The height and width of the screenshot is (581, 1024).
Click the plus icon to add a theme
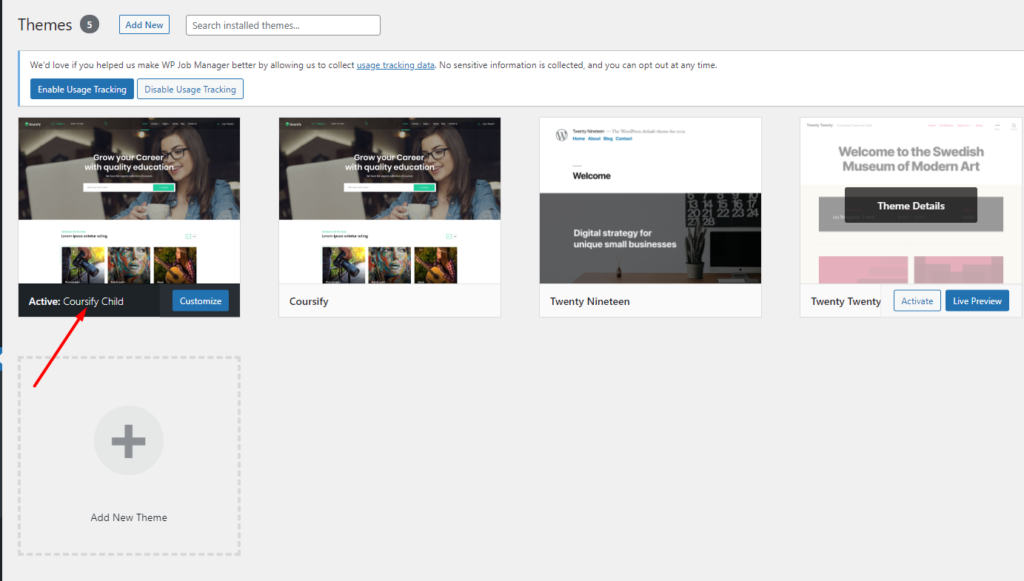pyautogui.click(x=129, y=441)
